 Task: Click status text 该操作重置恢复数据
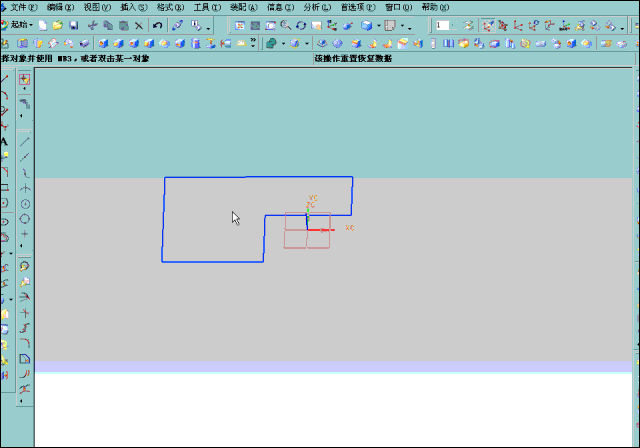tap(353, 59)
